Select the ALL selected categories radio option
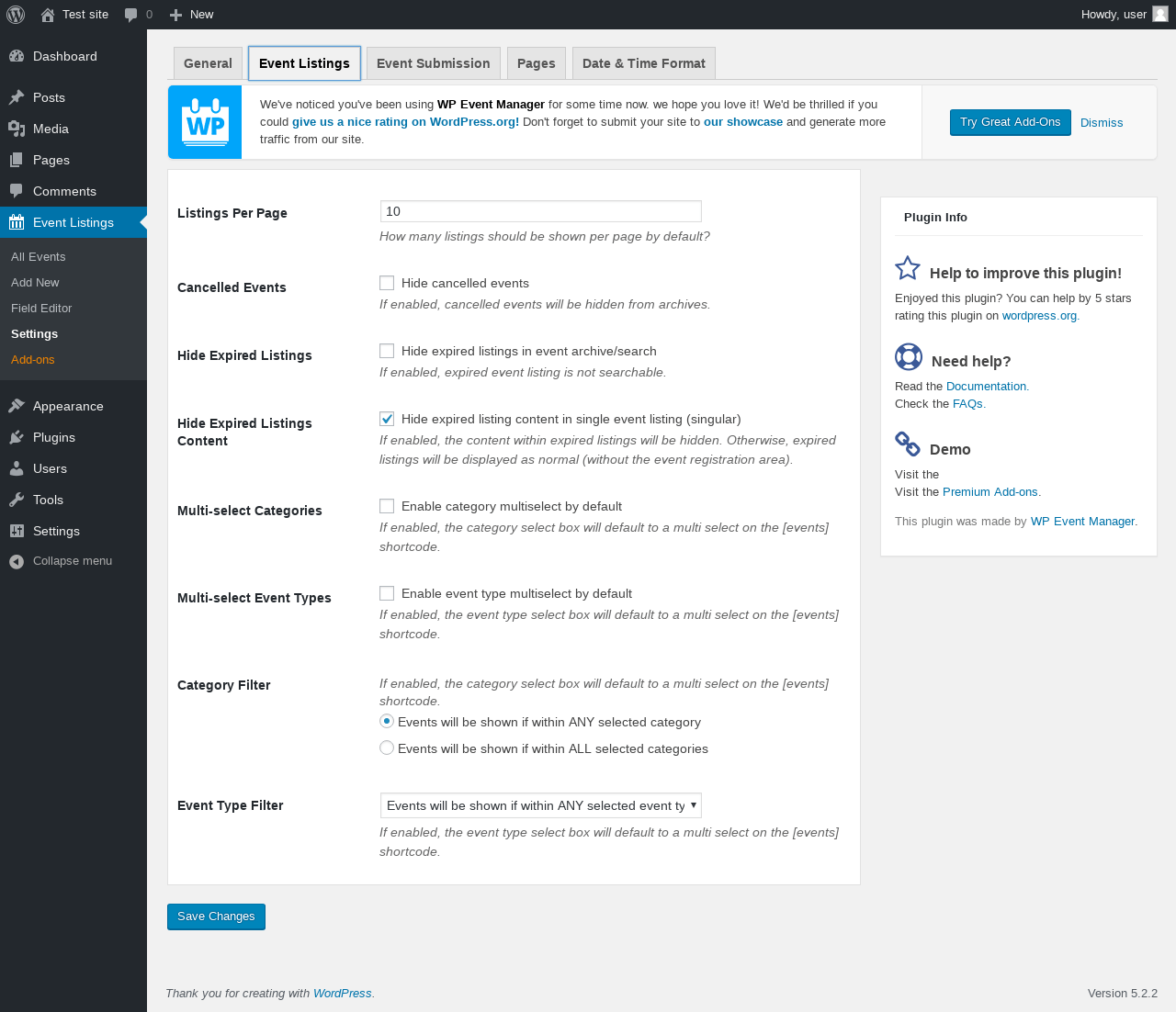1176x1012 pixels. coord(387,748)
